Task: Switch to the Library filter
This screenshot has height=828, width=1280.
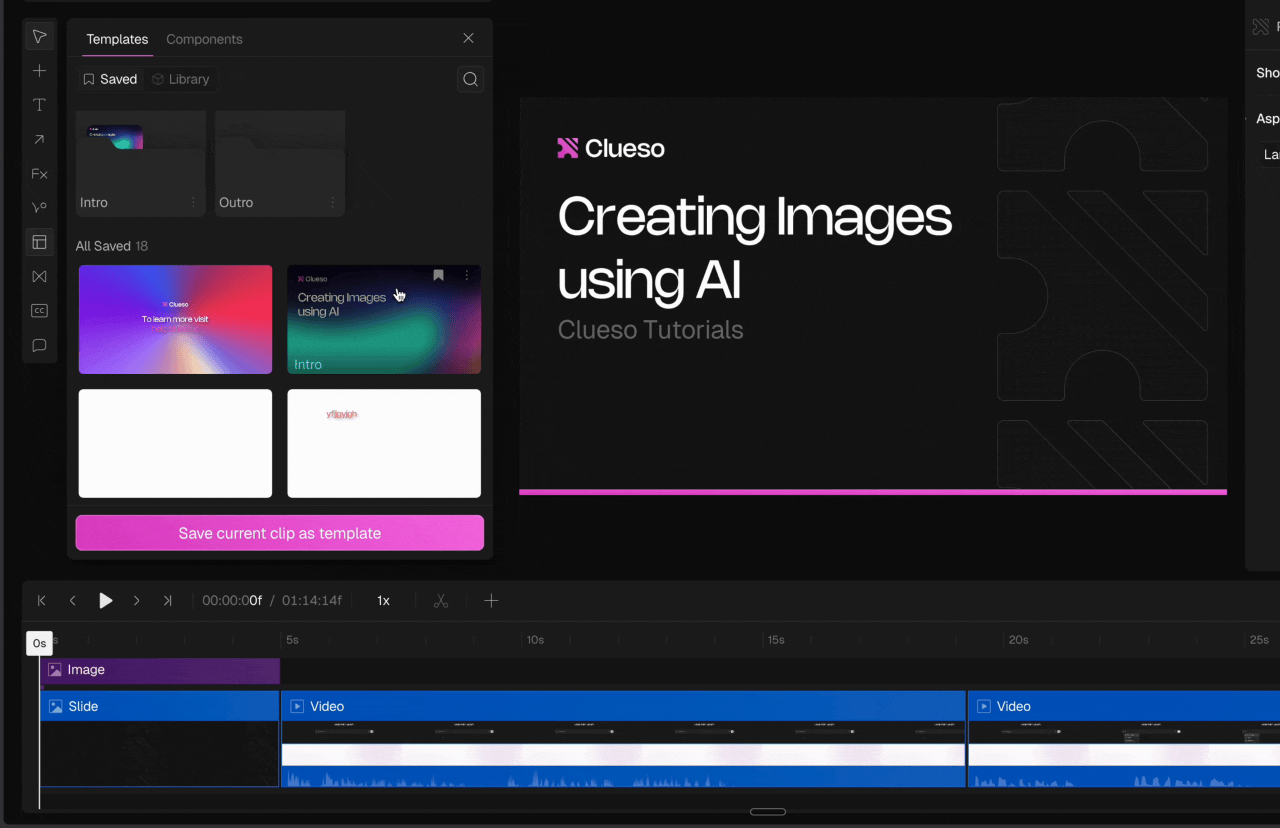Action: 181,78
